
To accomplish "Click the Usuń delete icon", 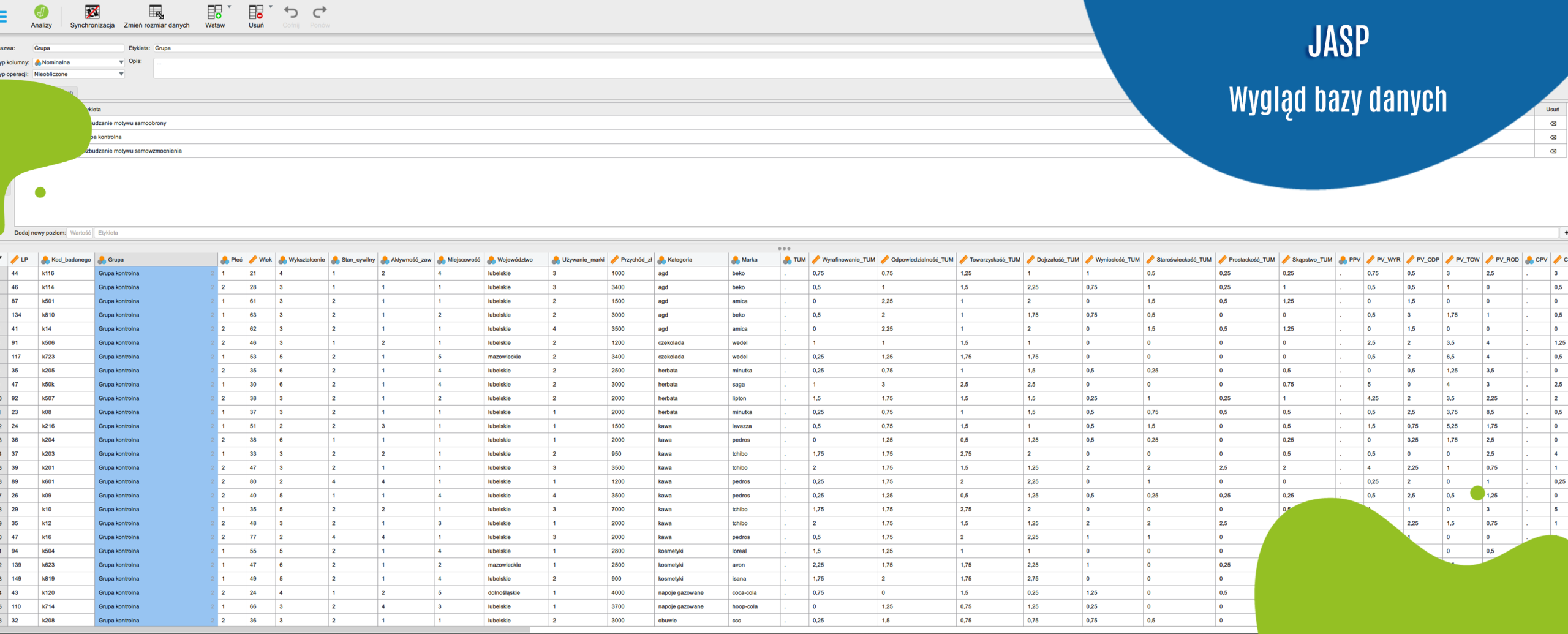I will click(x=255, y=12).
